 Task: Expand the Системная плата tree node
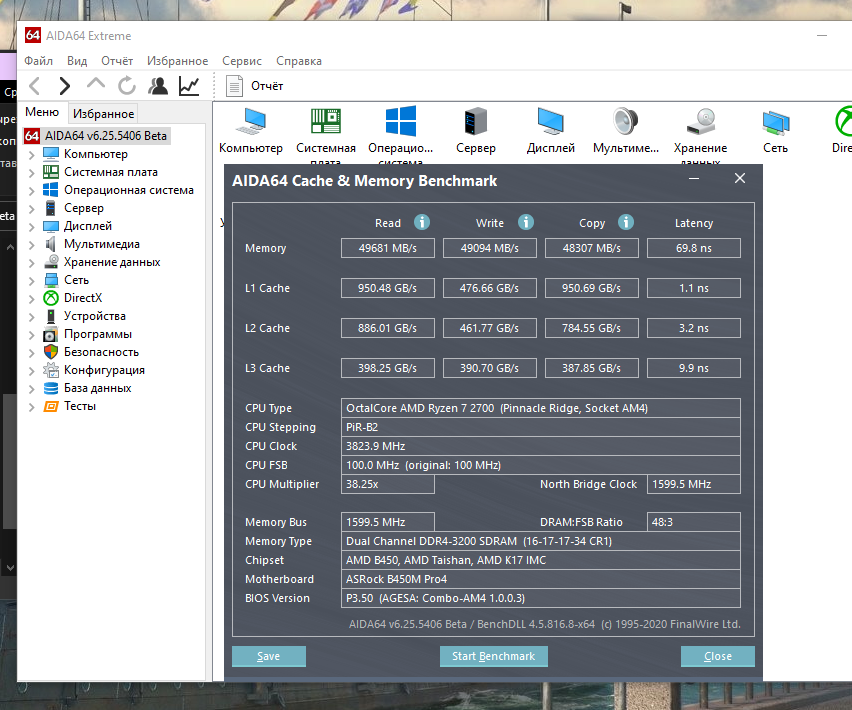coord(32,173)
